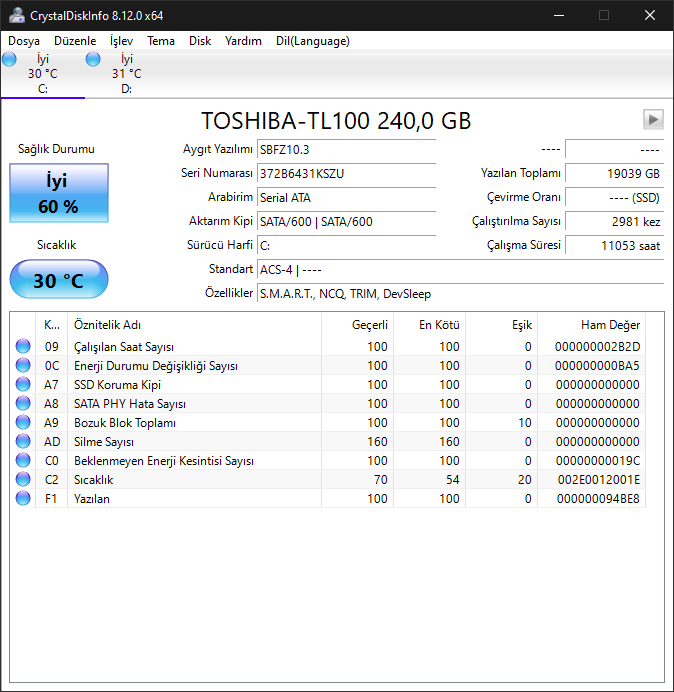674x692 pixels.
Task: Click the Özellikler field with S.M.A.R.T., NCQ
Action: click(460, 293)
